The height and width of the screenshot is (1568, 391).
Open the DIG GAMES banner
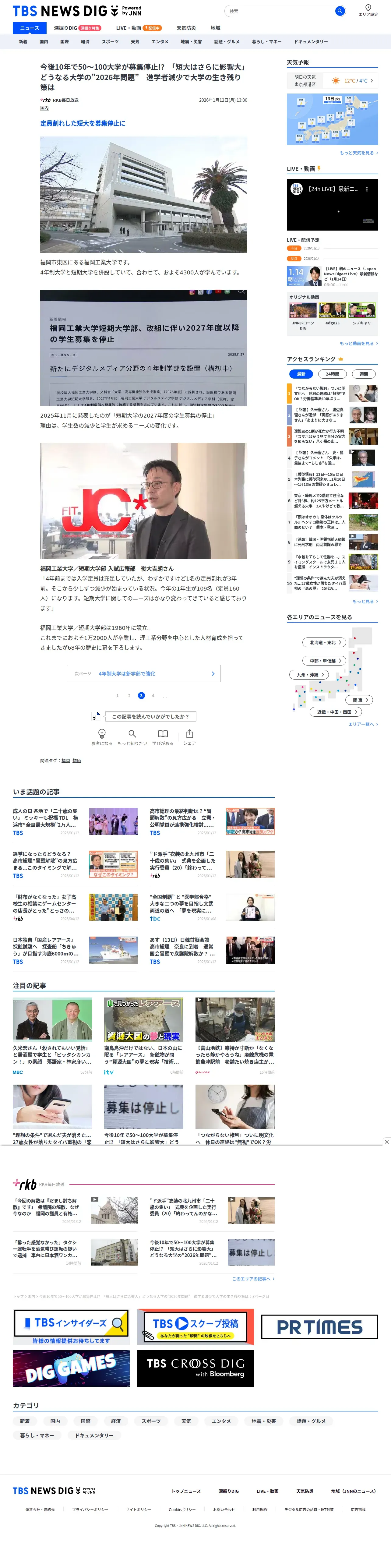coord(71,1368)
